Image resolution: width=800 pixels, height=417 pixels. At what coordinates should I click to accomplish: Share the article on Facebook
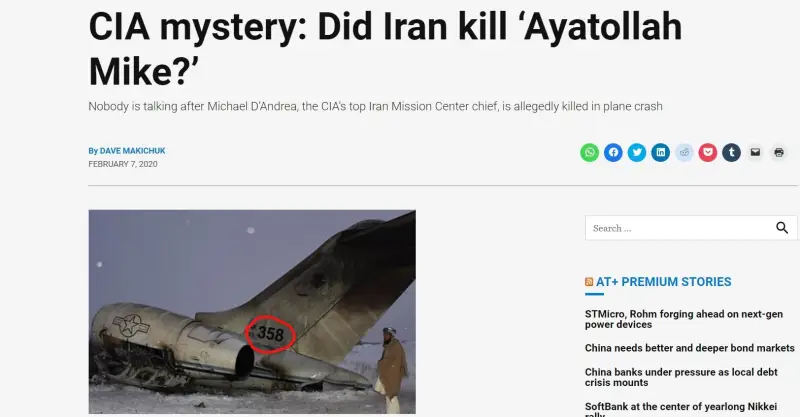click(x=613, y=153)
